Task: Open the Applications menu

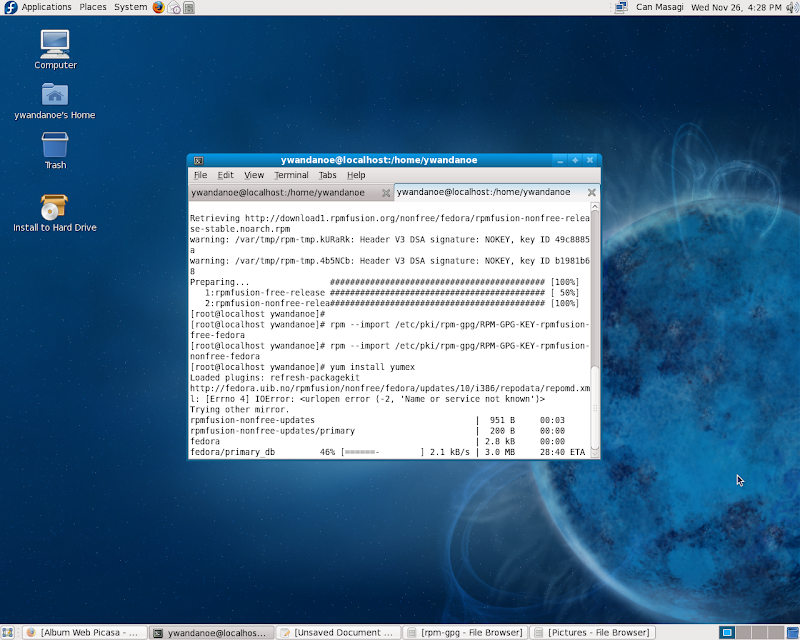Action: click(x=46, y=7)
